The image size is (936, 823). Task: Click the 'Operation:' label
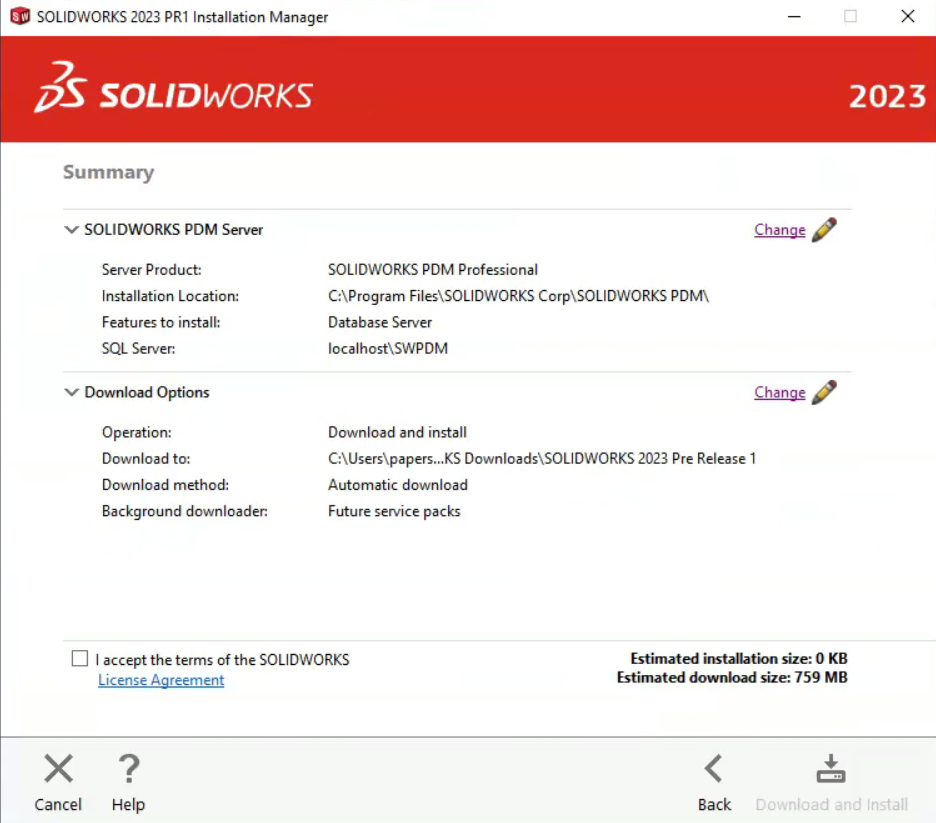point(137,432)
